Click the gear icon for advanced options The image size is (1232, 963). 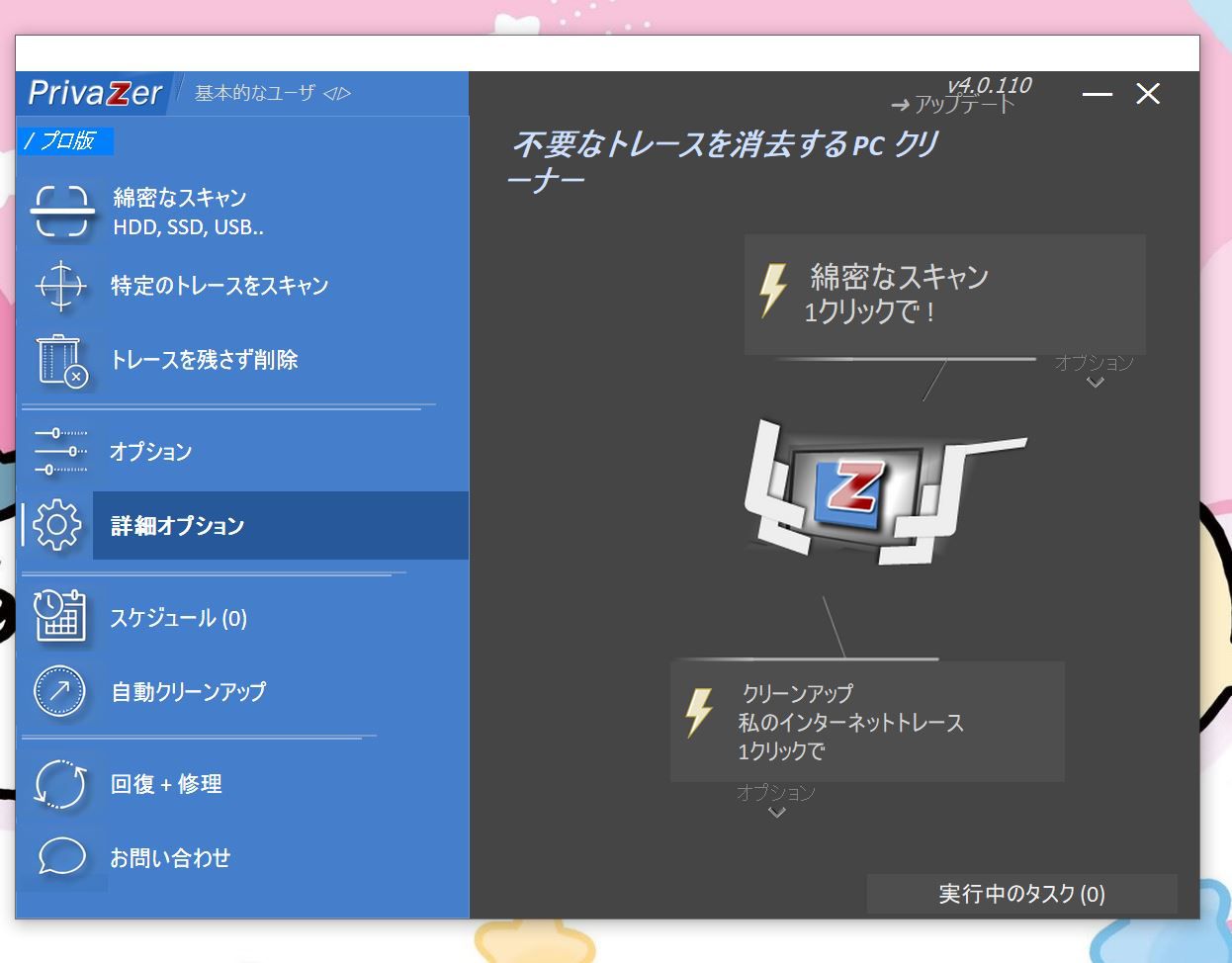click(57, 525)
